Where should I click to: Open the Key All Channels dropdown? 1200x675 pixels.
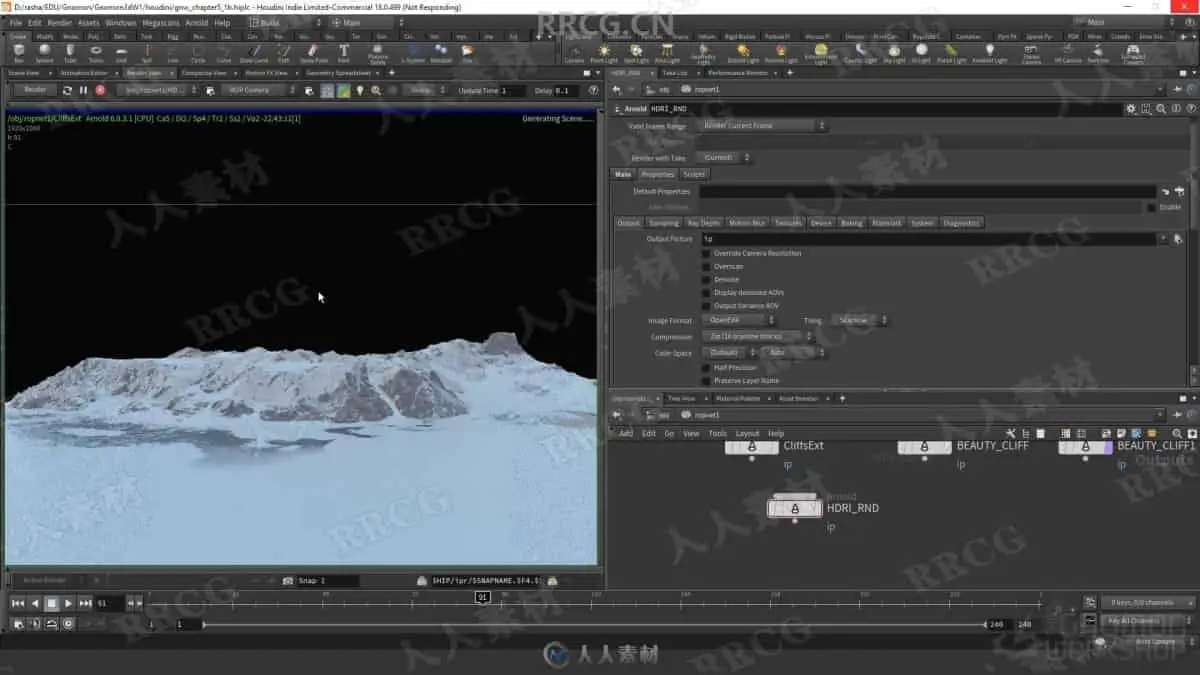1148,620
